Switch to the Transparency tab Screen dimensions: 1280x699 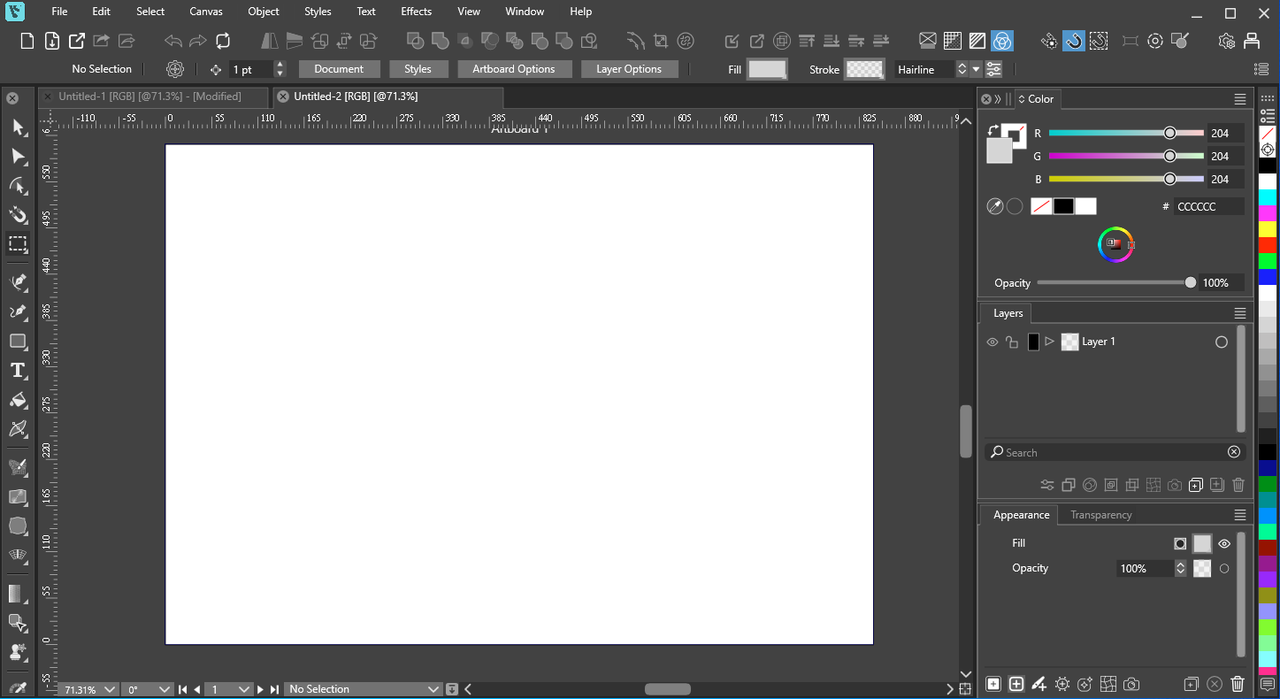(1101, 515)
